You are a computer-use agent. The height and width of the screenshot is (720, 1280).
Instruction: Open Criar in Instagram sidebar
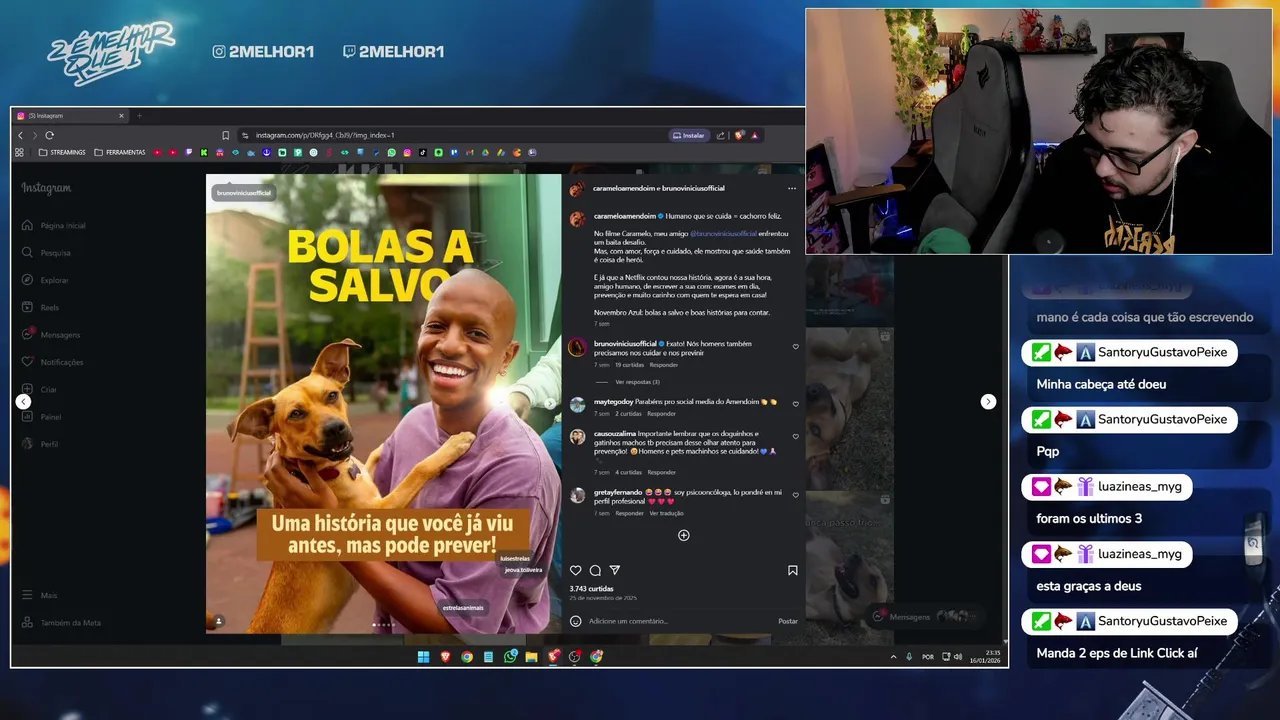pyautogui.click(x=39, y=389)
